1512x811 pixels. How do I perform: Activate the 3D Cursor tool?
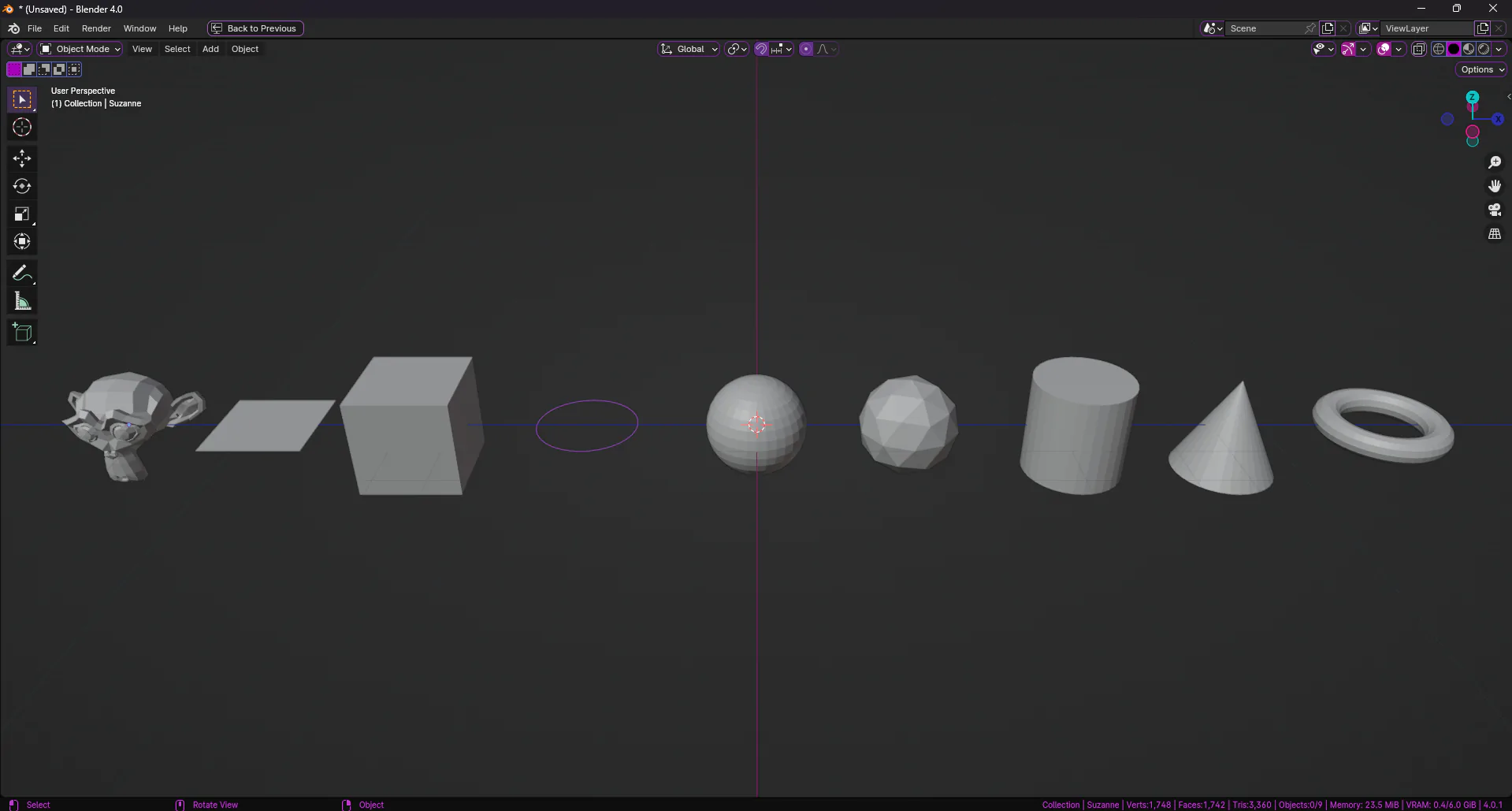(22, 127)
